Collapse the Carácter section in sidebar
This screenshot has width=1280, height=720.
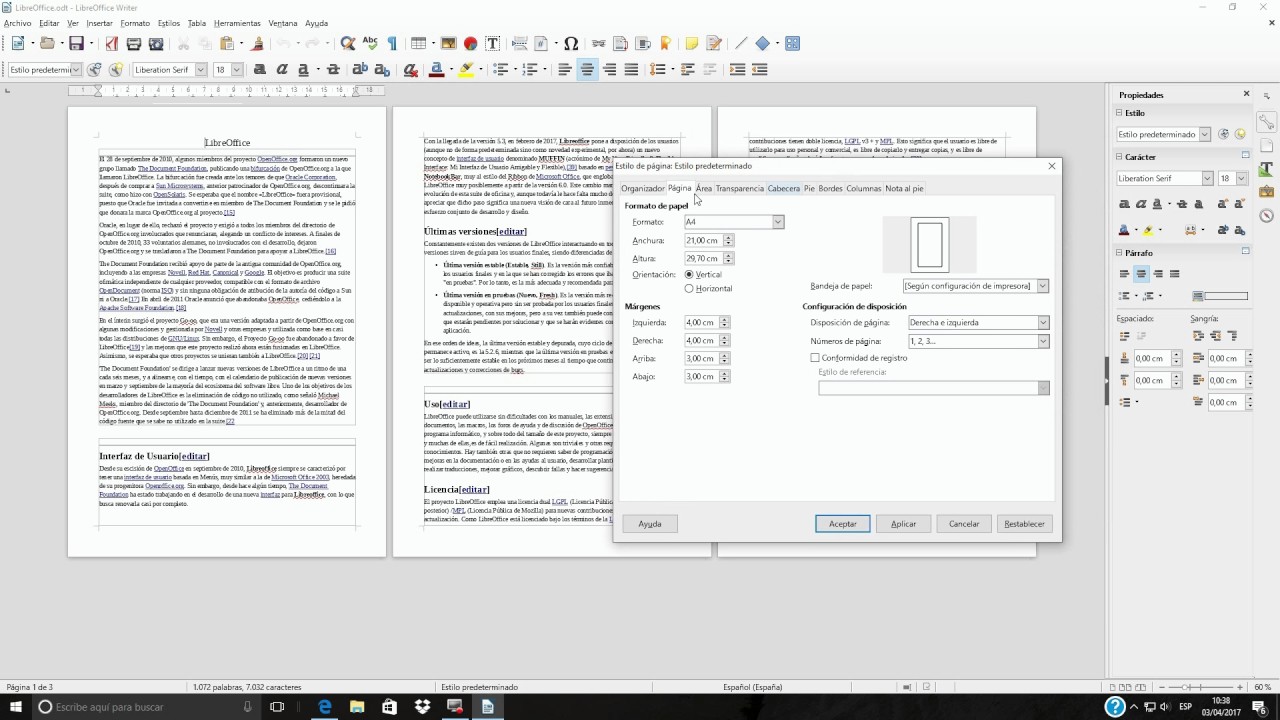click(x=1120, y=157)
